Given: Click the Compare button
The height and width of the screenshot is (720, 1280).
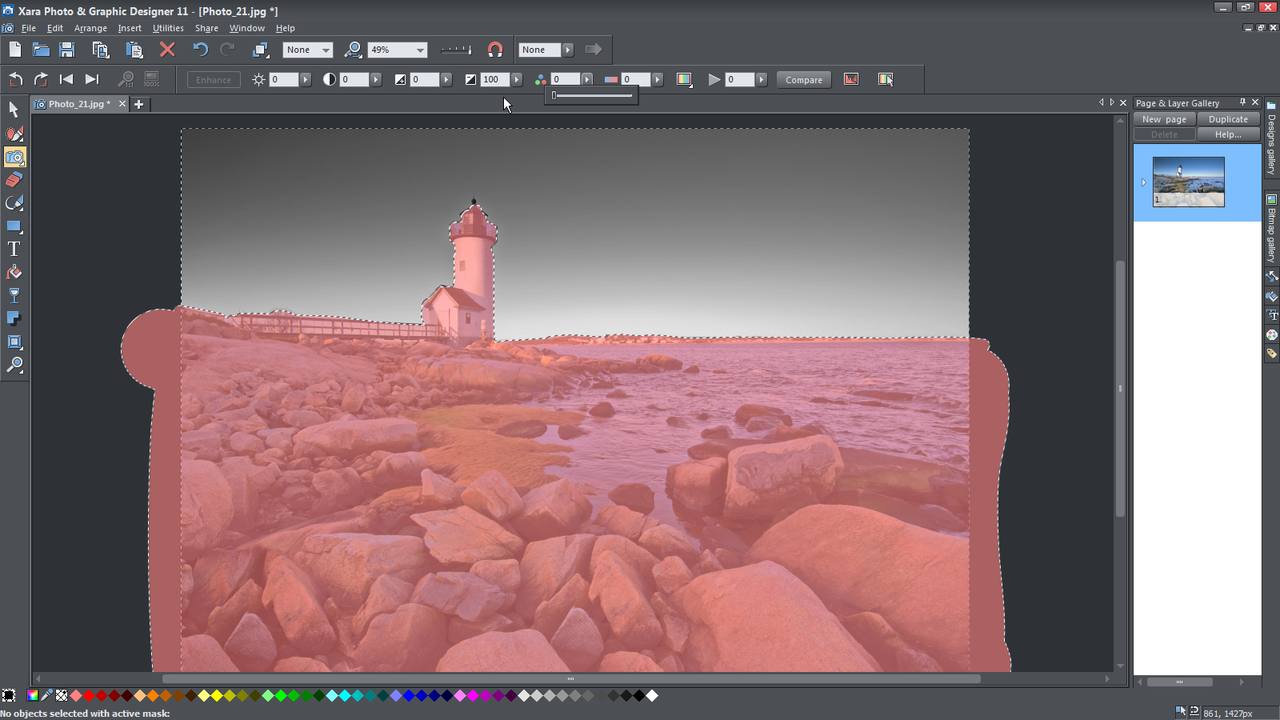Looking at the screenshot, I should [x=803, y=79].
